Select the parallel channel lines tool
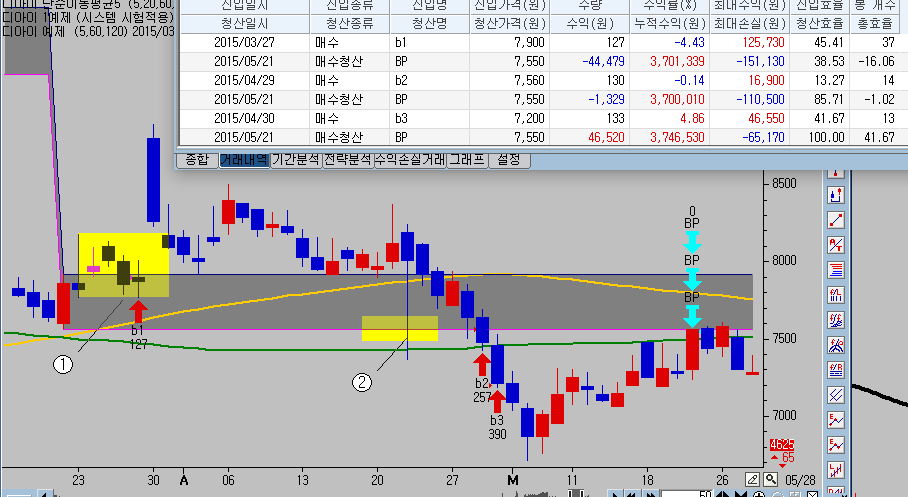Screen dimensions: 908x497 (836, 394)
